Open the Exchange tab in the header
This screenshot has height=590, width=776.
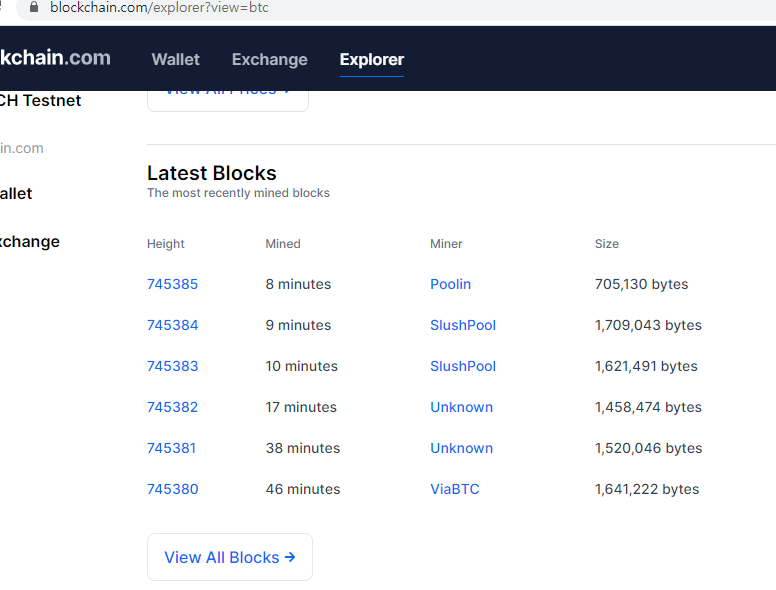pyautogui.click(x=270, y=59)
